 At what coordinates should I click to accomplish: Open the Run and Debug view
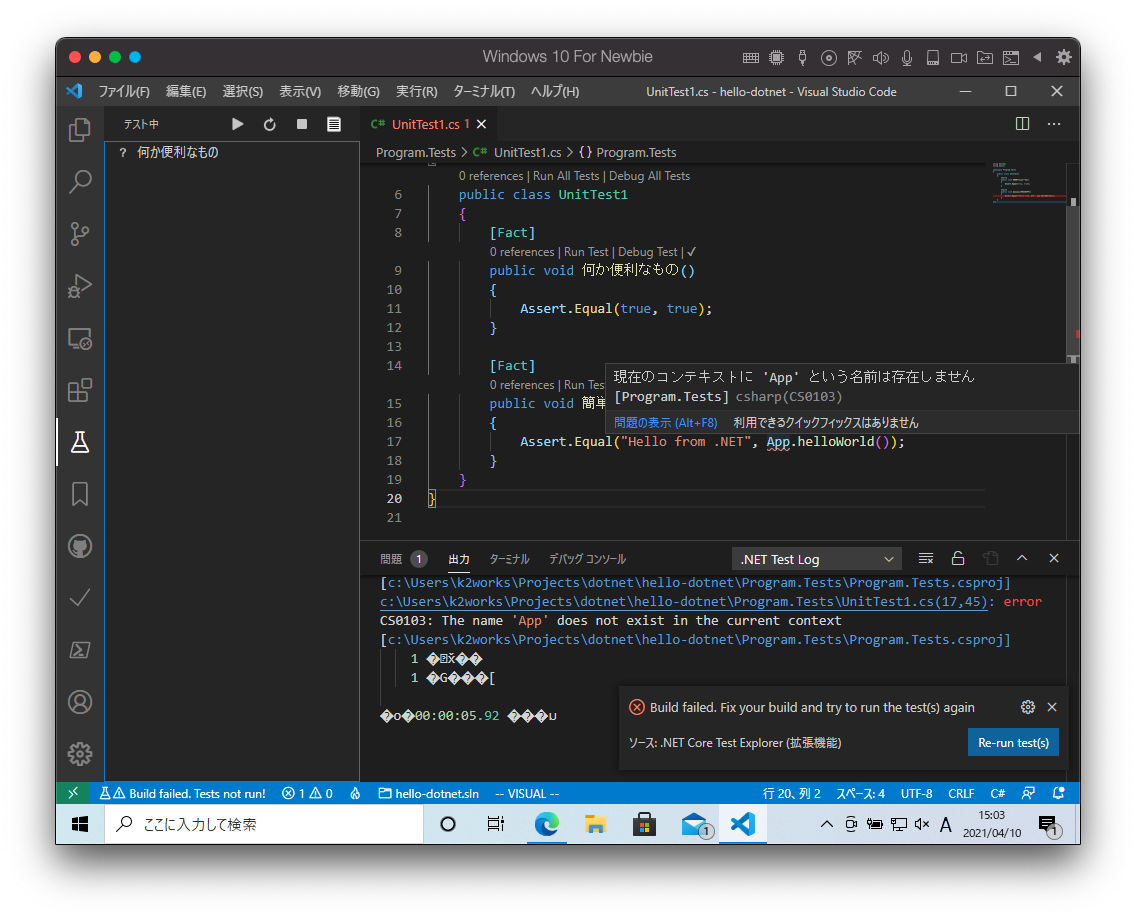point(80,286)
